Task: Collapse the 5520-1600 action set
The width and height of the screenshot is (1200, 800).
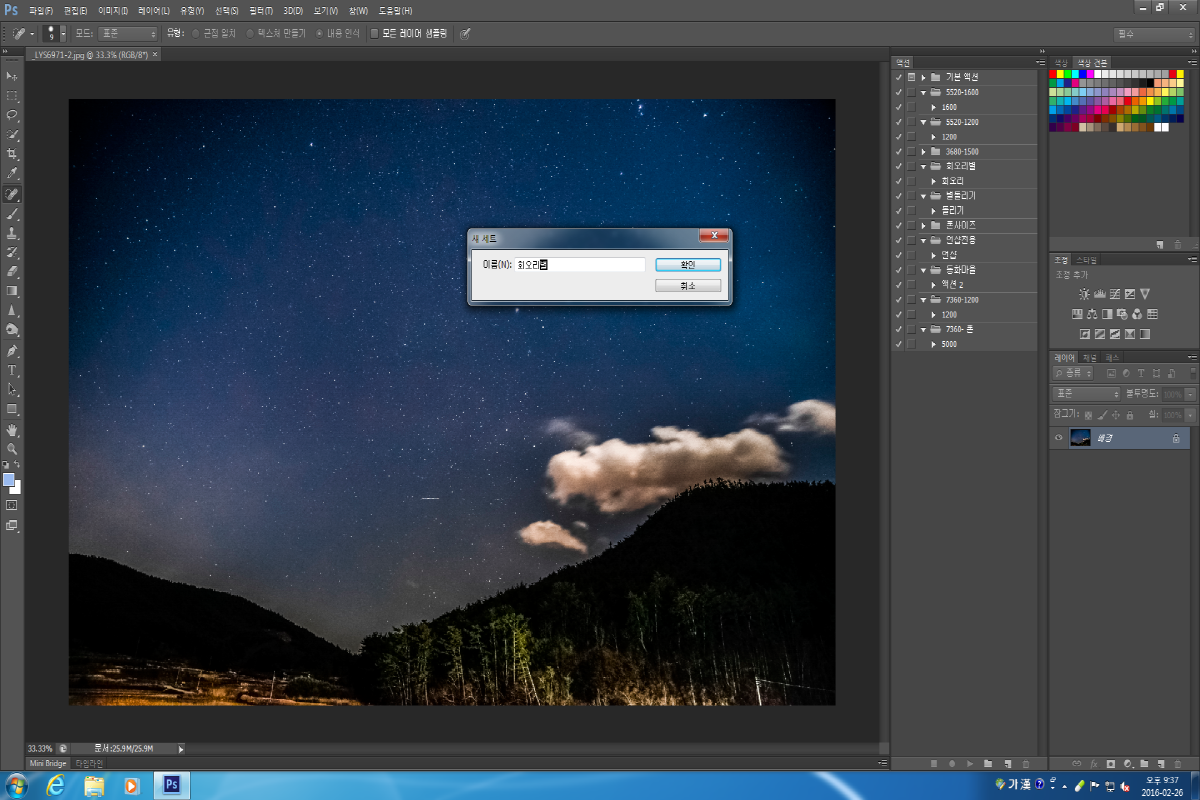Action: pos(923,92)
